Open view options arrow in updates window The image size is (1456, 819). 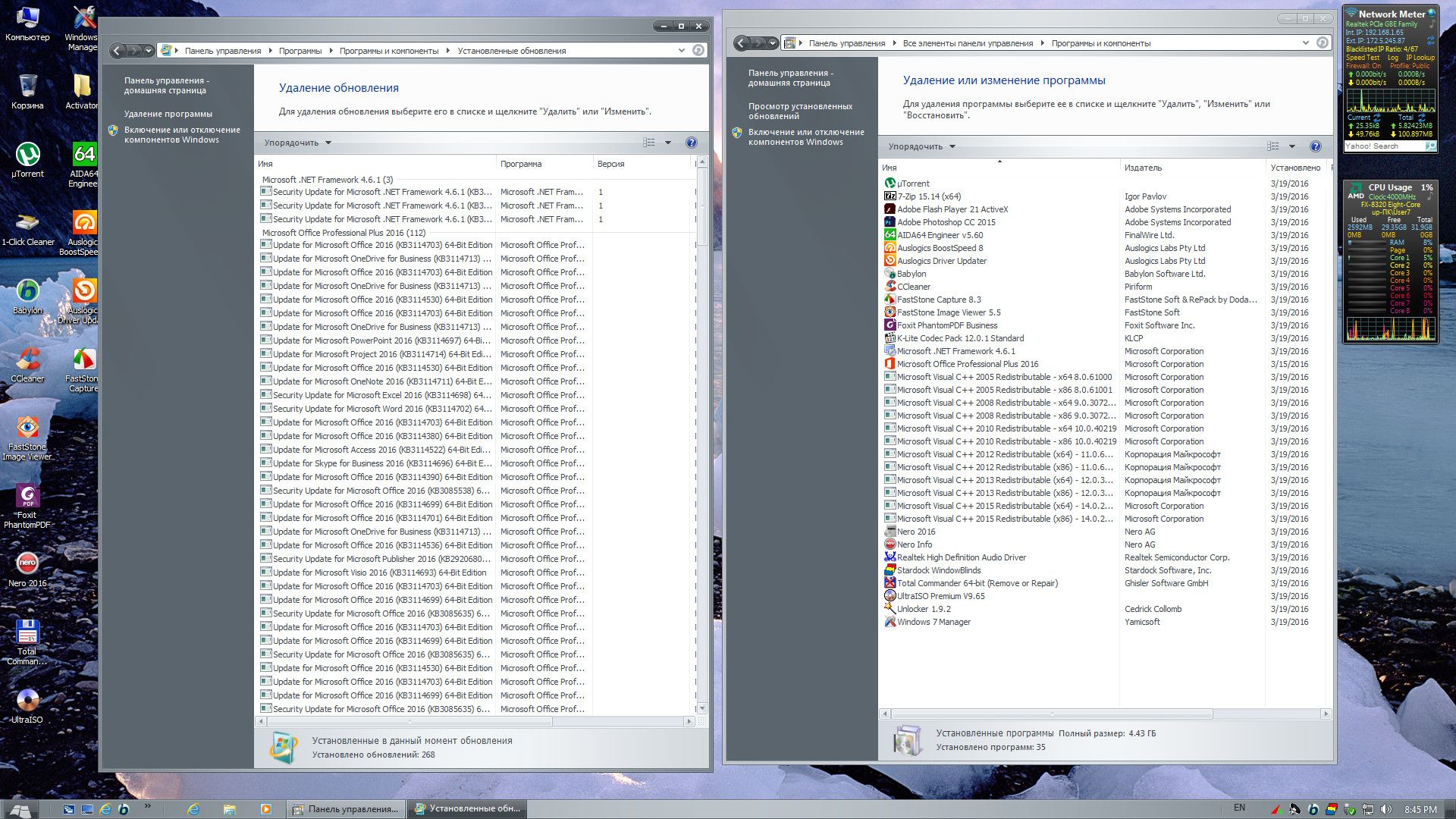(x=668, y=143)
